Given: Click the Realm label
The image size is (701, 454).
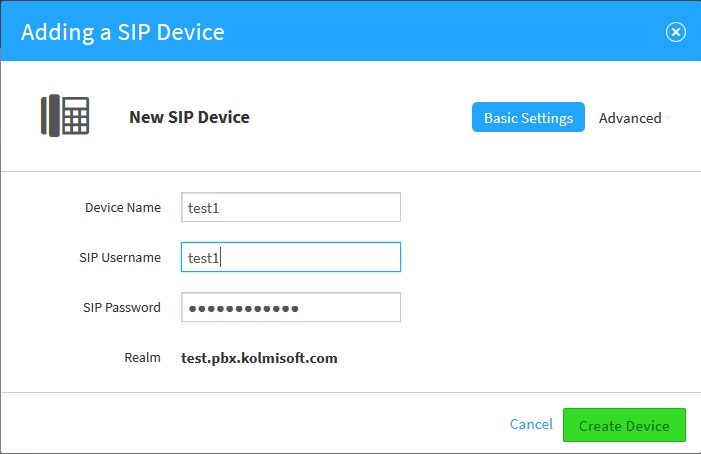Looking at the screenshot, I should point(142,357).
